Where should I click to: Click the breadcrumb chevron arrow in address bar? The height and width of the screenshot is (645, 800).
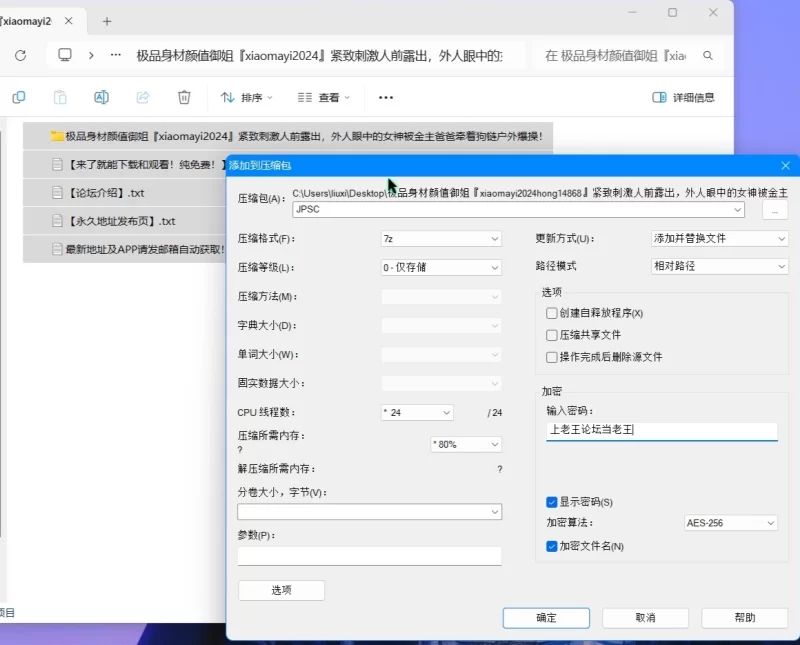coord(91,55)
